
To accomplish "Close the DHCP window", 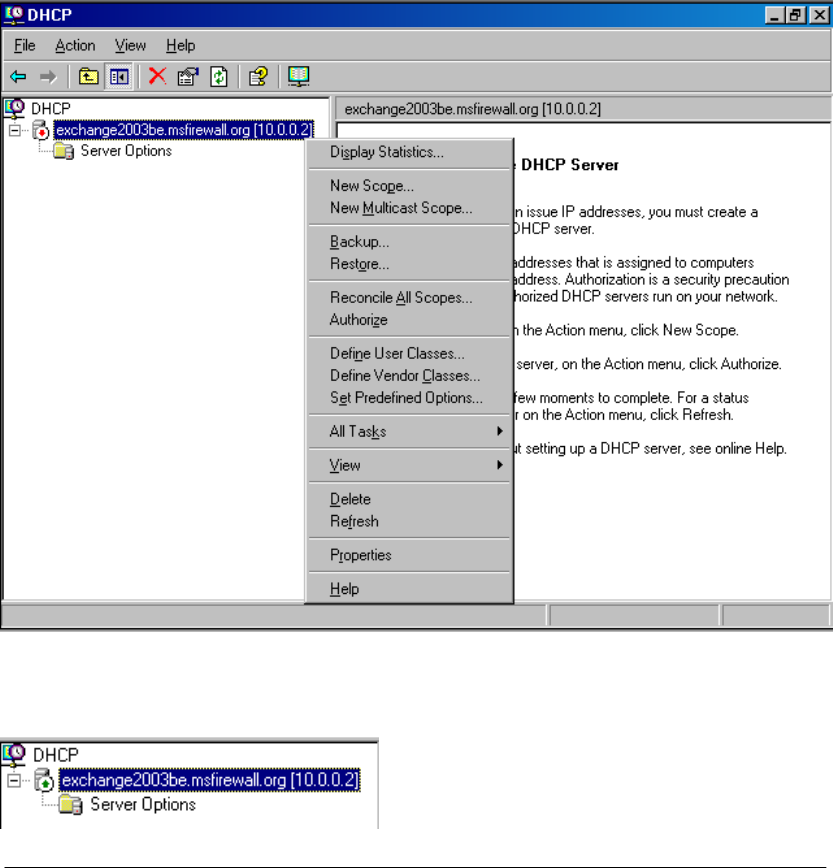I will click(x=819, y=15).
